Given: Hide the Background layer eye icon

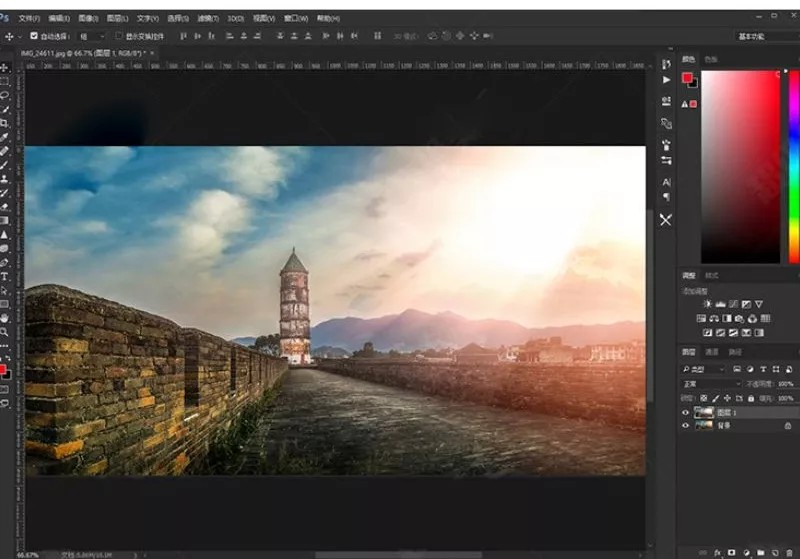Looking at the screenshot, I should tap(686, 425).
